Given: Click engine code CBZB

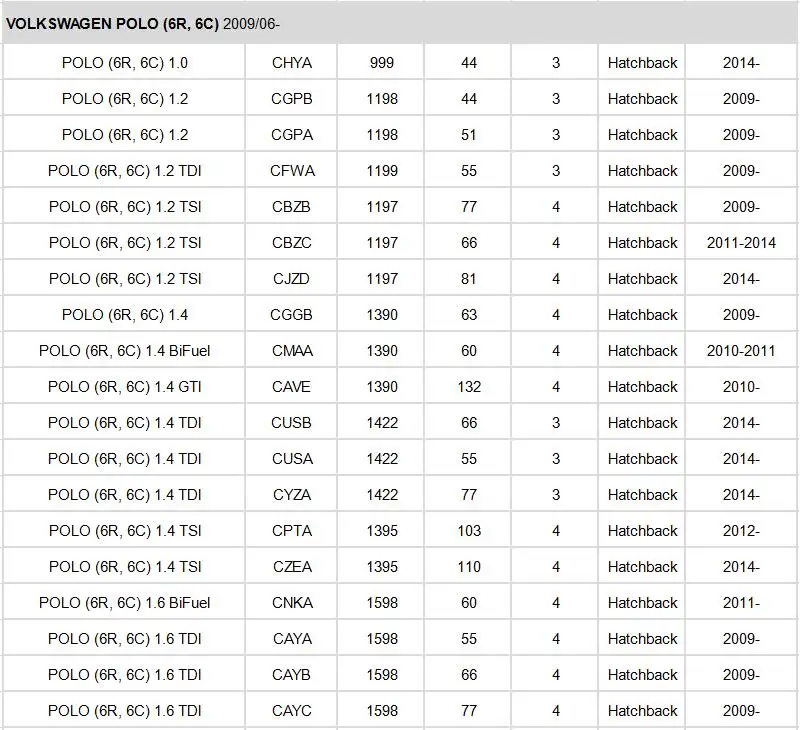Looking at the screenshot, I should 291,207.
